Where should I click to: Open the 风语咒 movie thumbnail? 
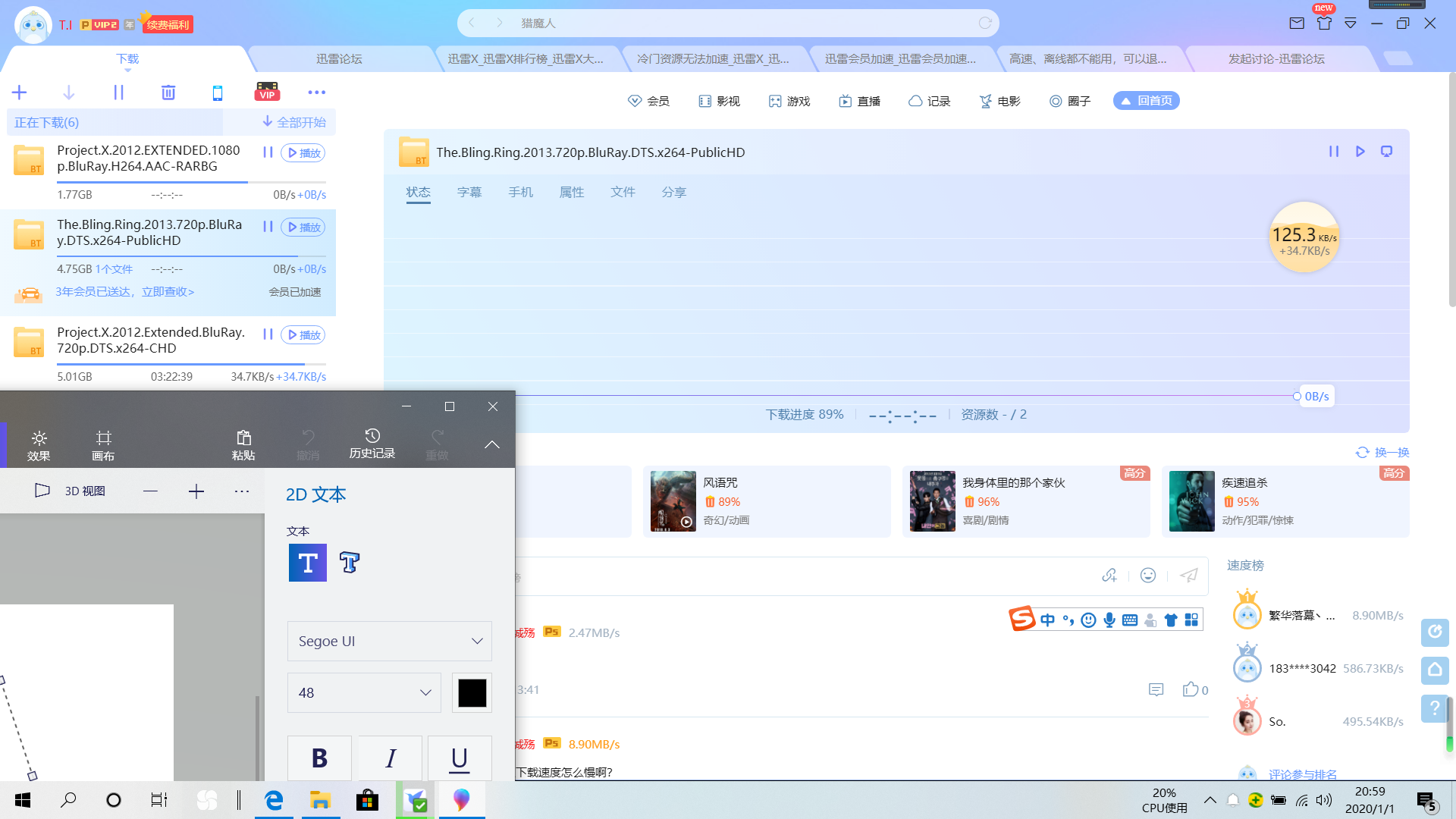pos(673,501)
